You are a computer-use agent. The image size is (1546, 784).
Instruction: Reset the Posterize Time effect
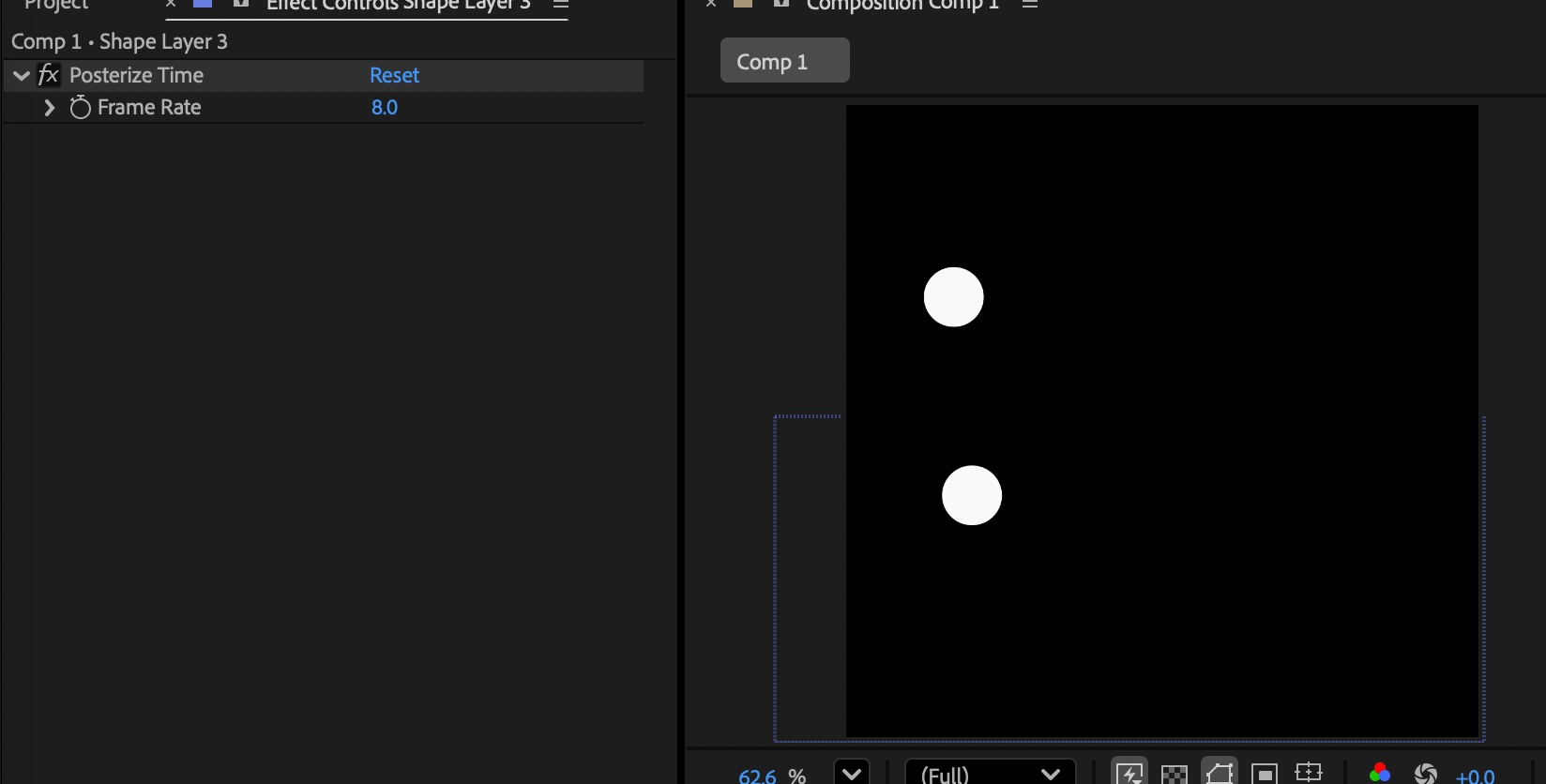pos(394,75)
